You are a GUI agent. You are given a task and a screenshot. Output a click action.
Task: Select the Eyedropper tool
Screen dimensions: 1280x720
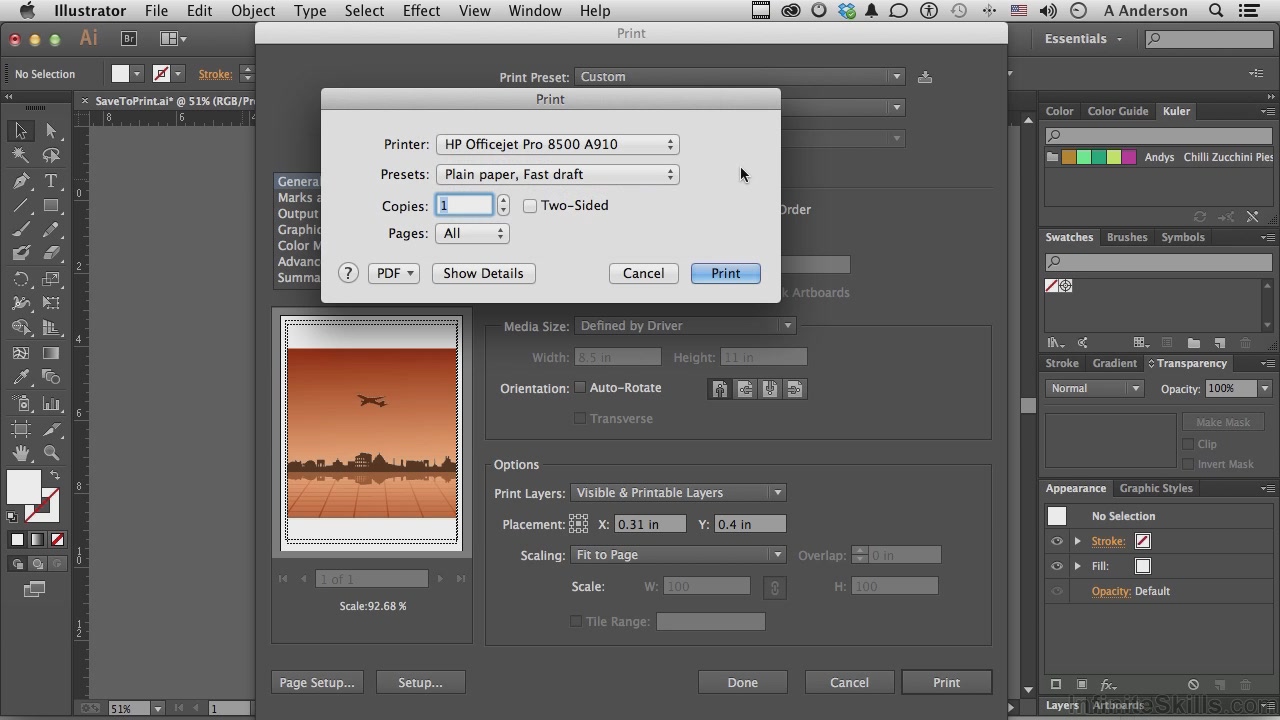tap(21, 377)
